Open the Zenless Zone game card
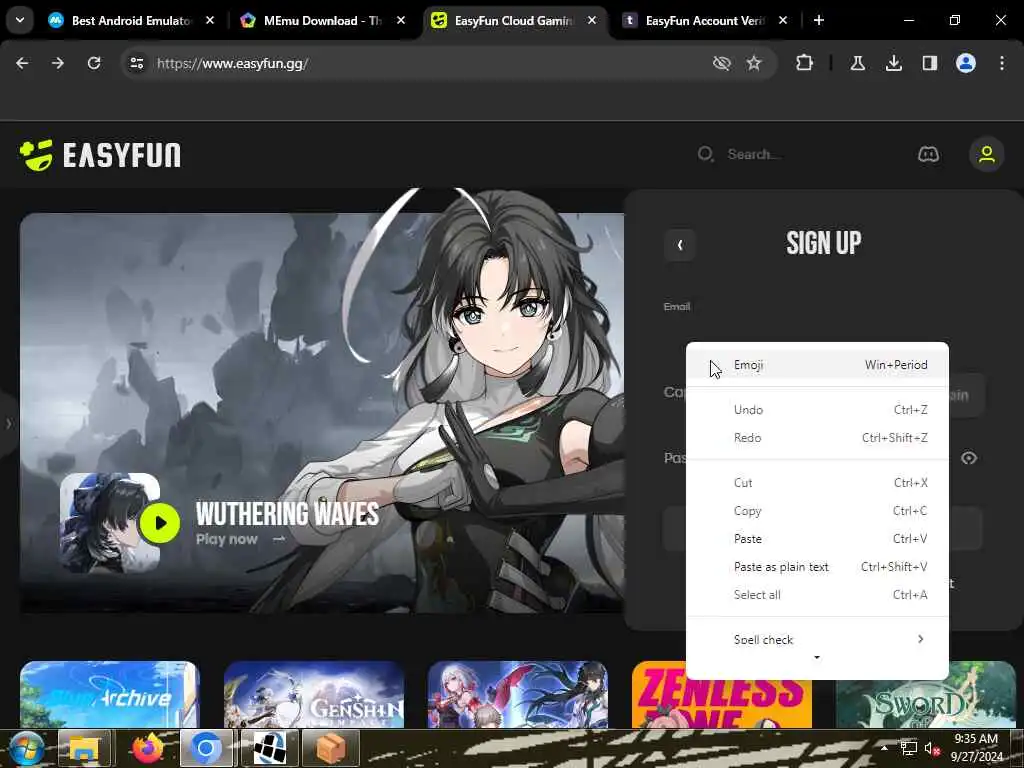1024x768 pixels. click(x=722, y=695)
